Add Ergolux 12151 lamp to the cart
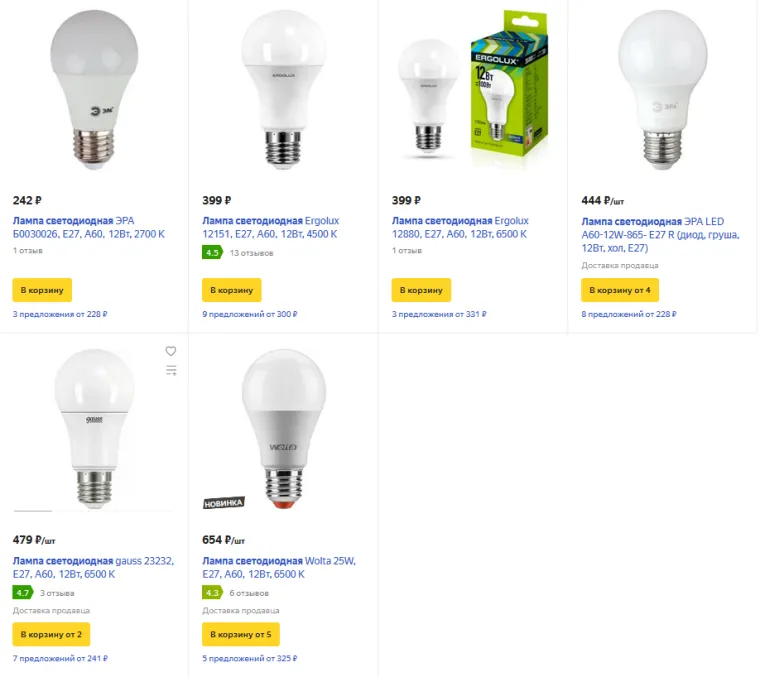760x677 pixels. (231, 290)
